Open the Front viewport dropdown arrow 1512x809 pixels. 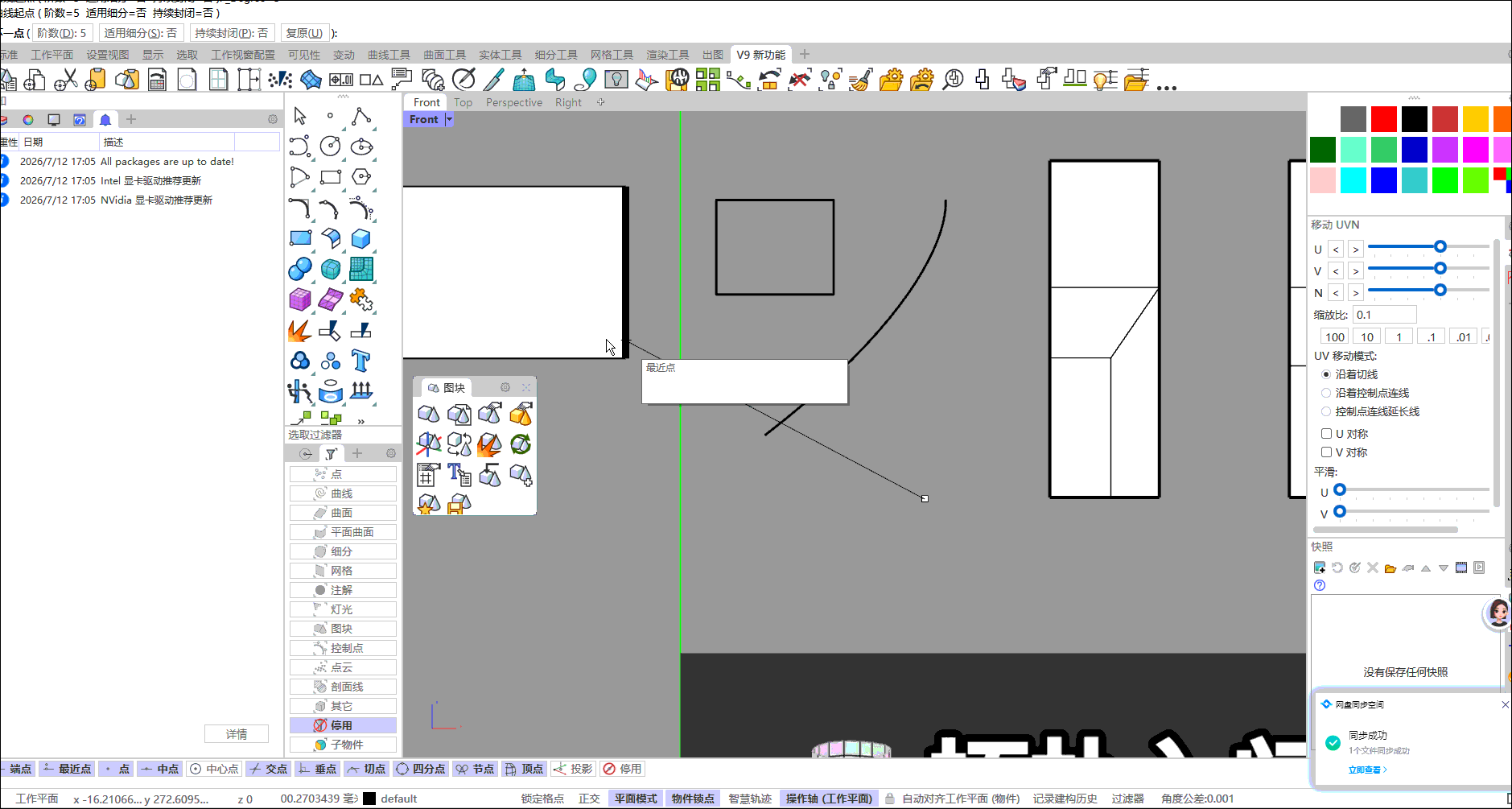(449, 119)
